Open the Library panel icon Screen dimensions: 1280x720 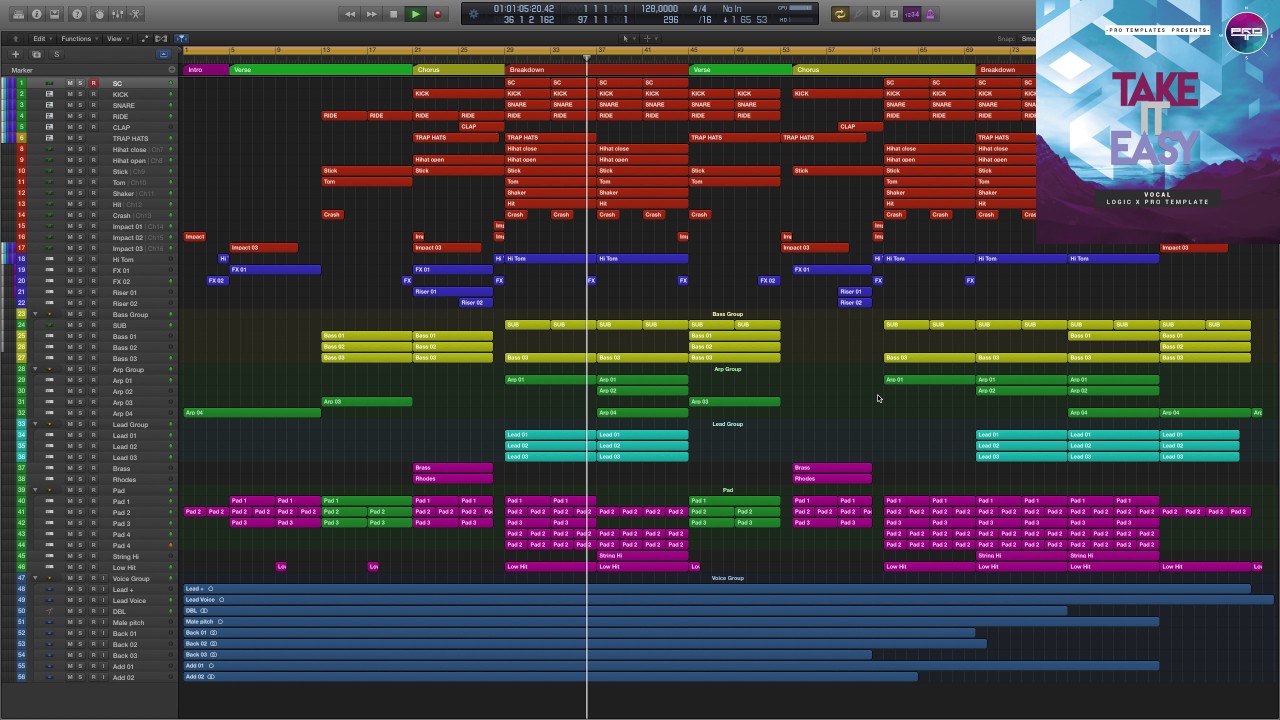coord(18,14)
